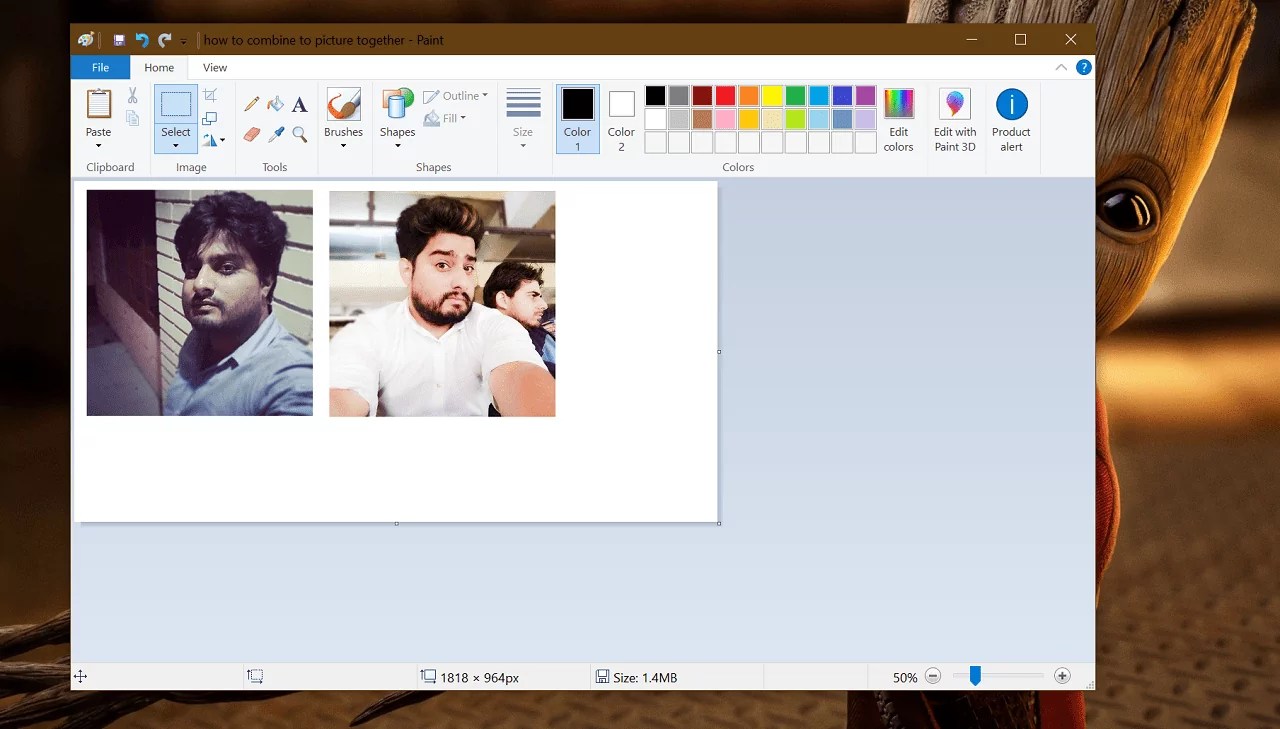Open Edit with Paint 3D

954,120
